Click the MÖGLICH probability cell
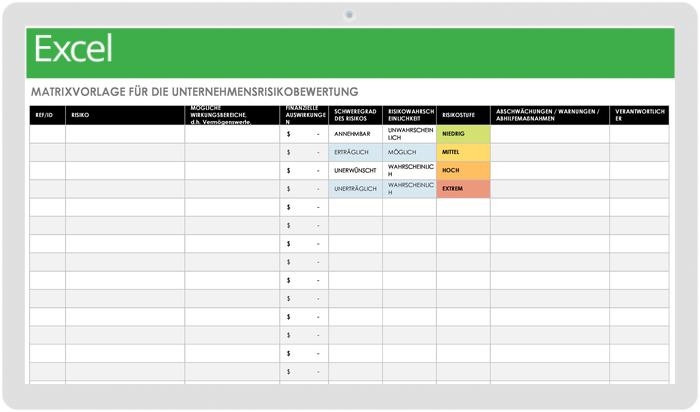The image size is (700, 412). (409, 152)
